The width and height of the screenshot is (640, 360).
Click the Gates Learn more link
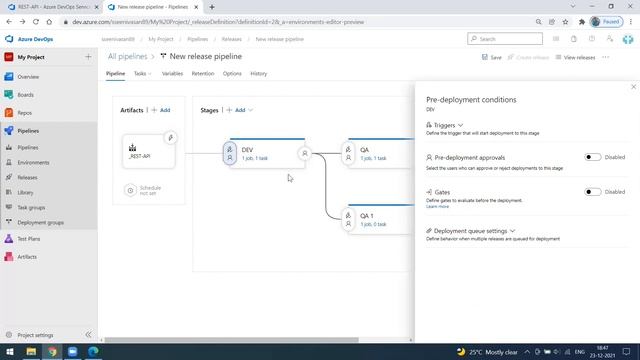pos(437,207)
